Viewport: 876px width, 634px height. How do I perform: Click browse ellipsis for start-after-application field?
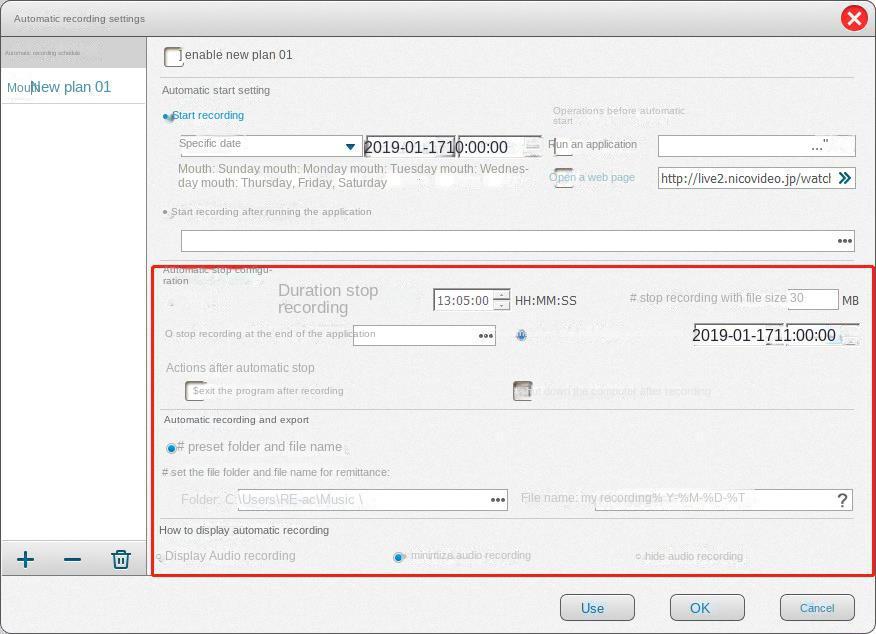(x=844, y=241)
